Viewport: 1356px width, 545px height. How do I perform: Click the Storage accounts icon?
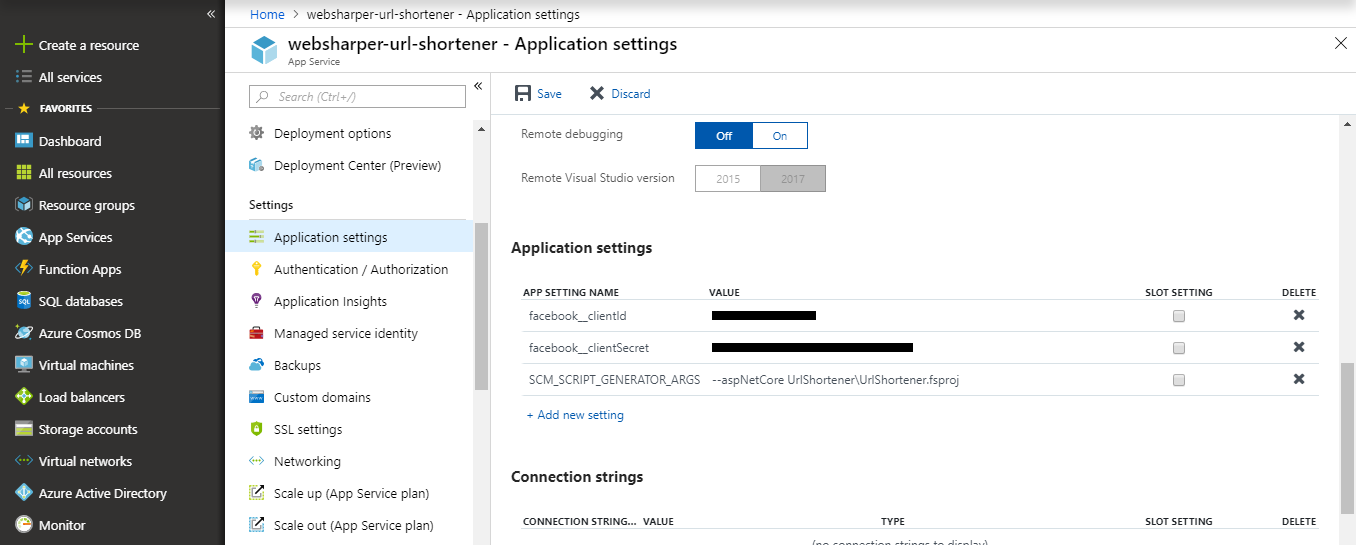tap(24, 429)
